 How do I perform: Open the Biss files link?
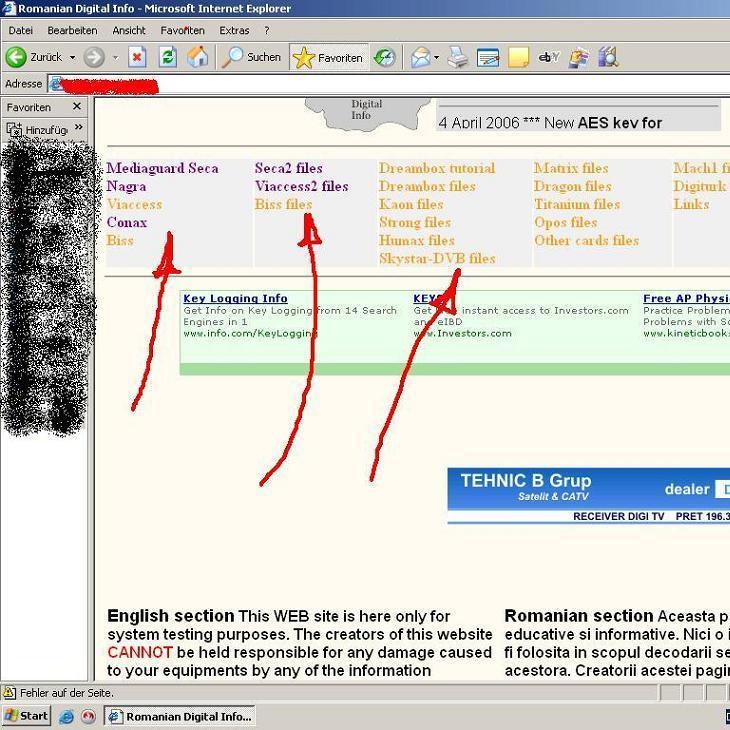pos(284,204)
